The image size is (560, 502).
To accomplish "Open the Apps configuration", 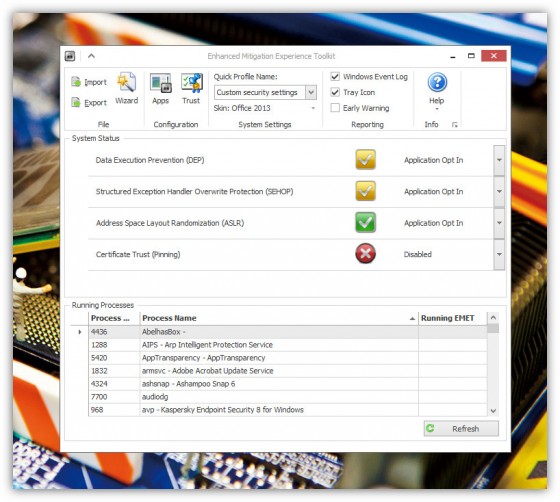I will click(x=160, y=89).
